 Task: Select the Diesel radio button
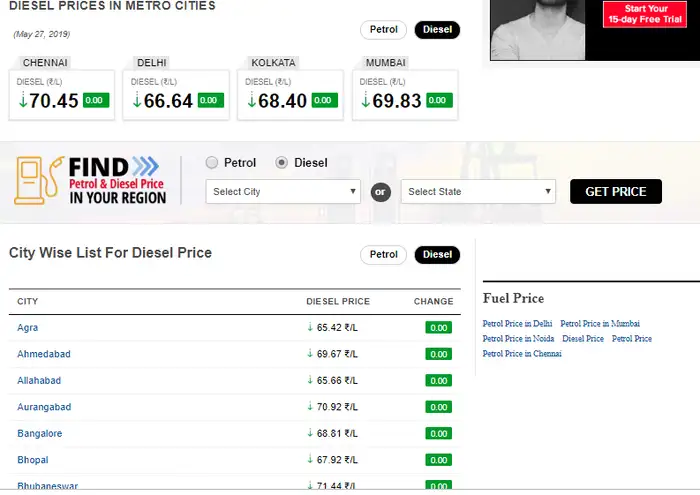[282, 163]
